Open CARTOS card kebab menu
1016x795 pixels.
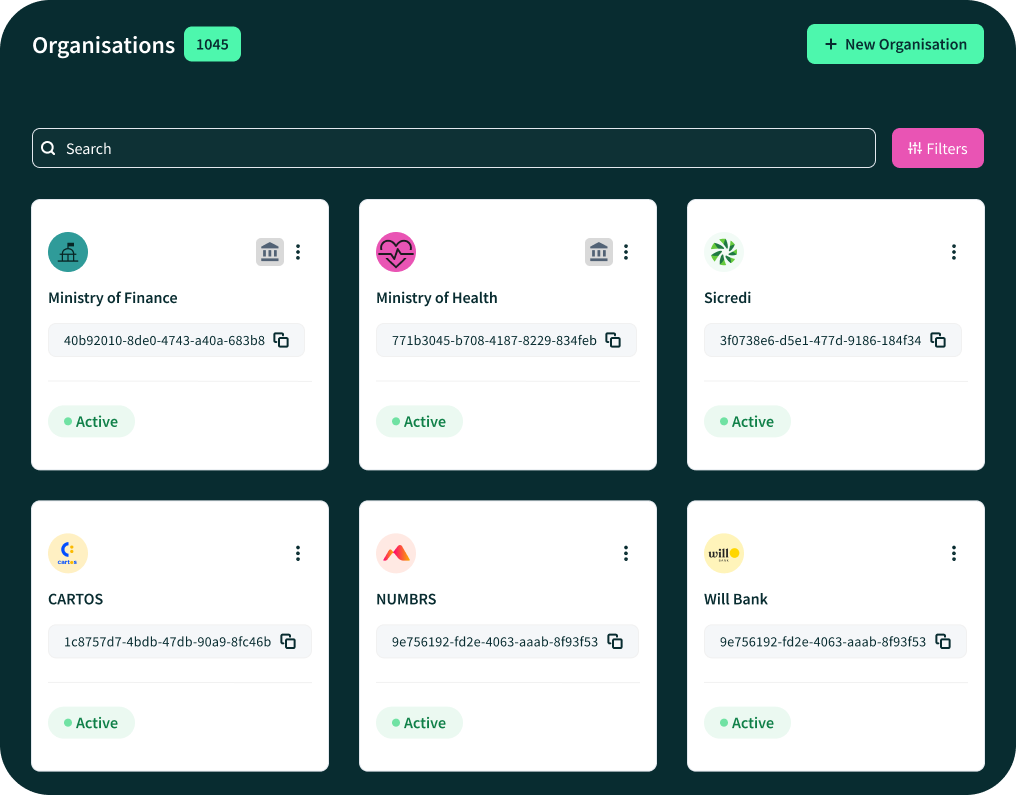(x=298, y=553)
